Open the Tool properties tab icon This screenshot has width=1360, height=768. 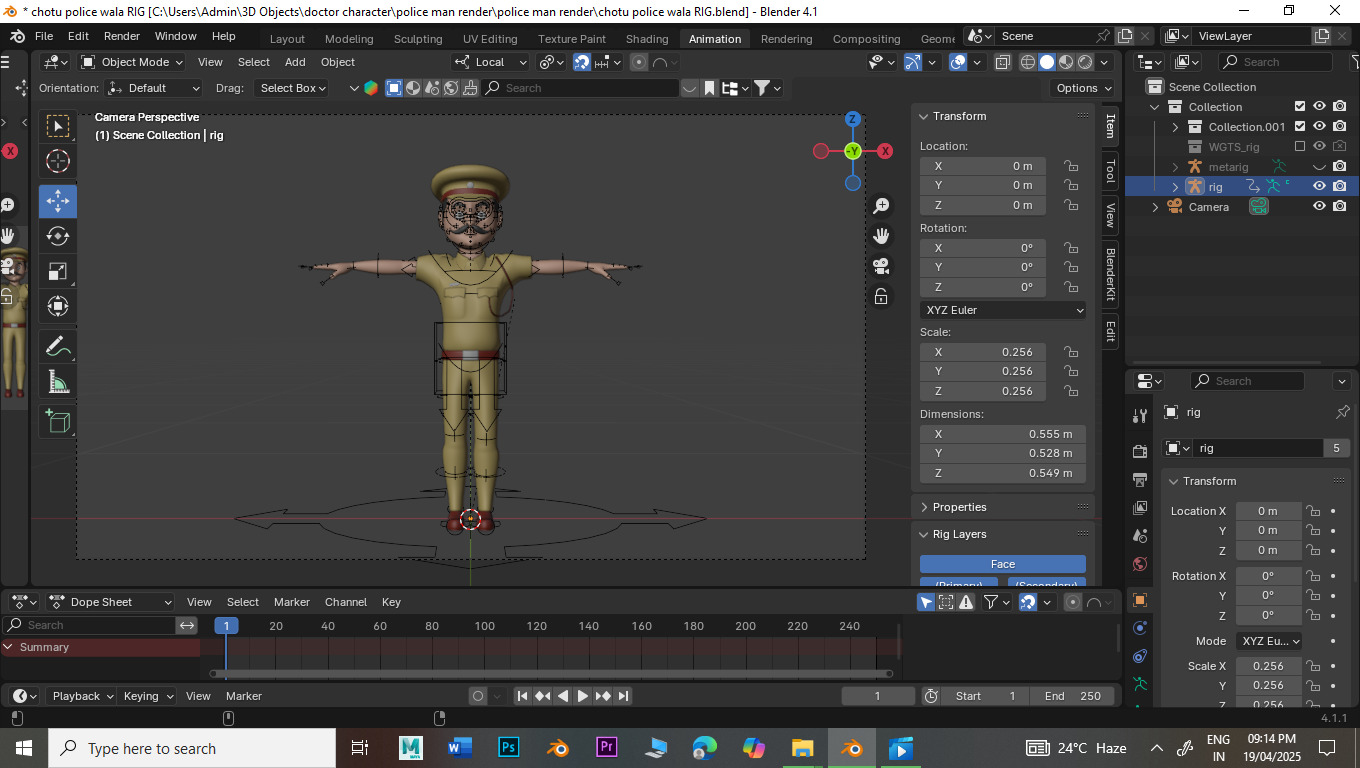coord(1140,415)
